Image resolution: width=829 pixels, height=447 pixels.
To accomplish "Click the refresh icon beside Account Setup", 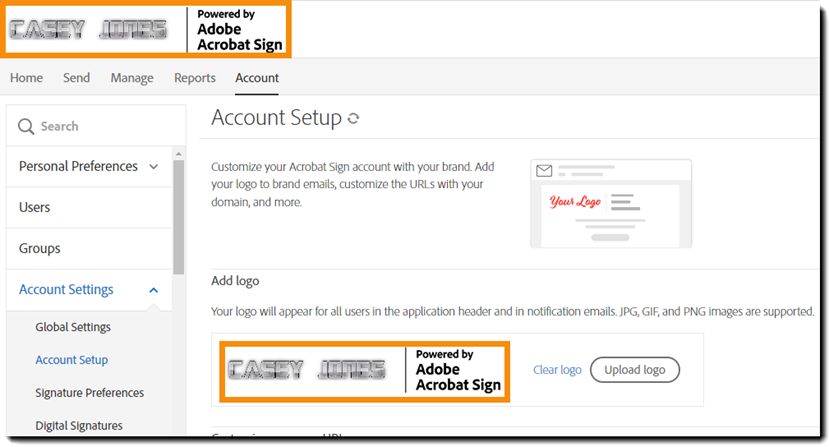I will pyautogui.click(x=353, y=118).
